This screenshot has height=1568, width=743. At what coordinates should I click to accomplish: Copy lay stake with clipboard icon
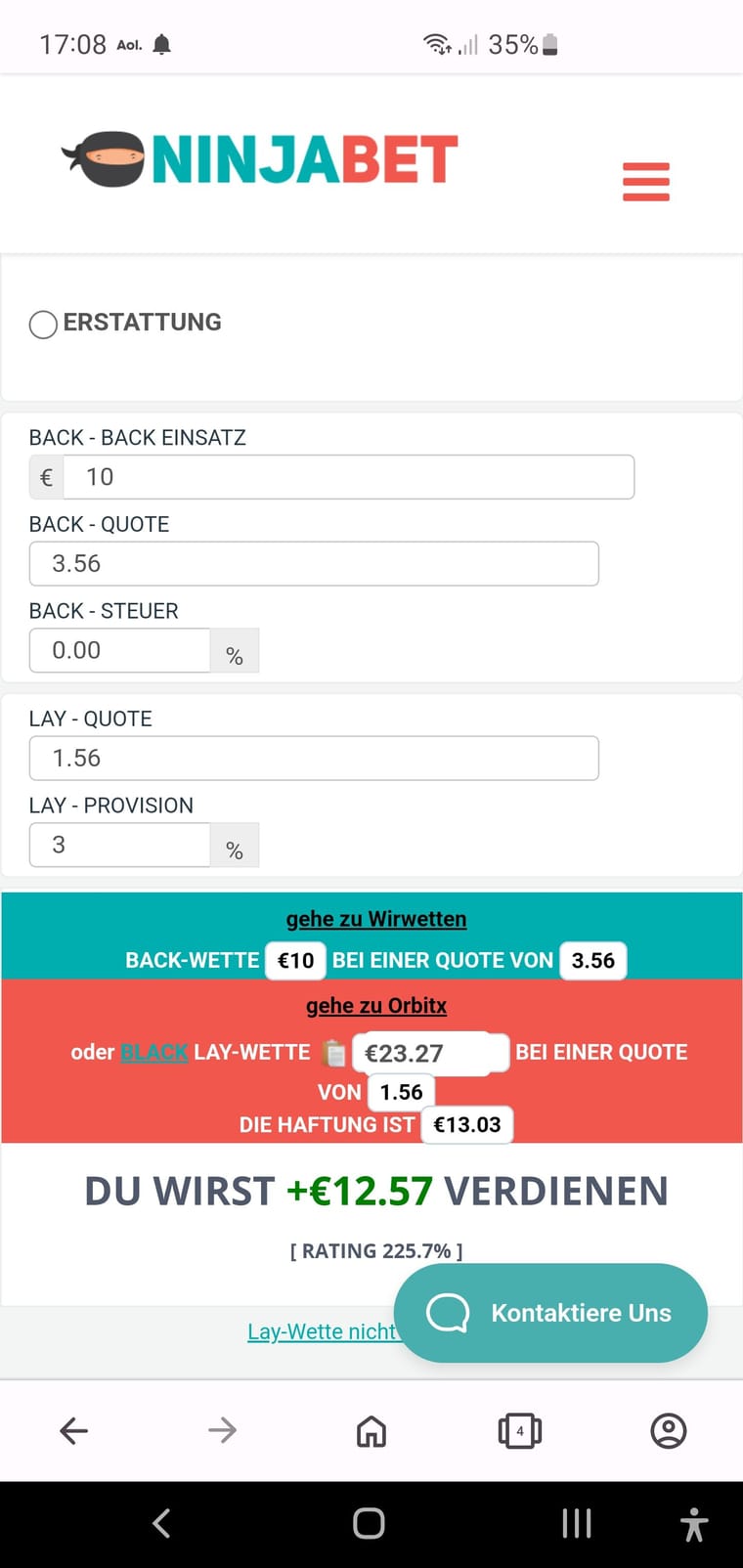point(333,1053)
